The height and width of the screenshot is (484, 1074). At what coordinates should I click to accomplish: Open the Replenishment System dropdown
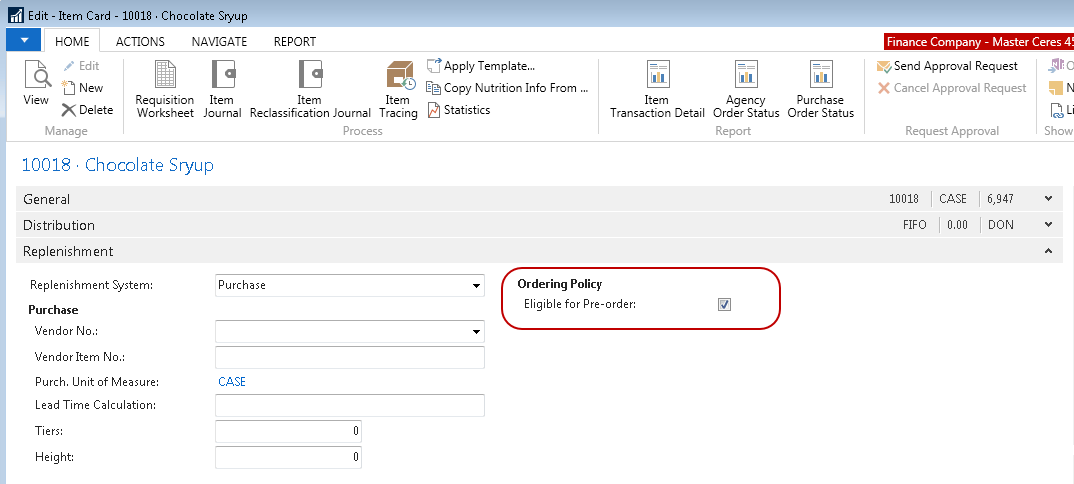point(476,286)
